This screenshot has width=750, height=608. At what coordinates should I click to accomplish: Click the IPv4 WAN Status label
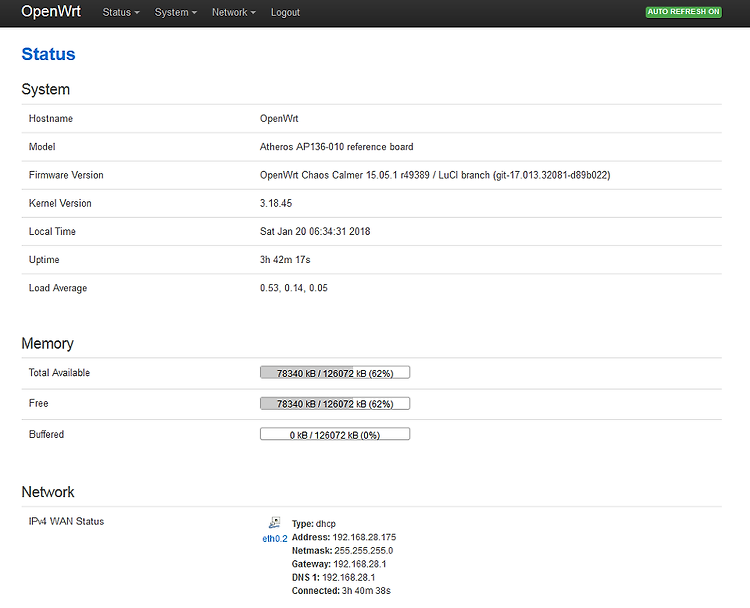coord(66,521)
